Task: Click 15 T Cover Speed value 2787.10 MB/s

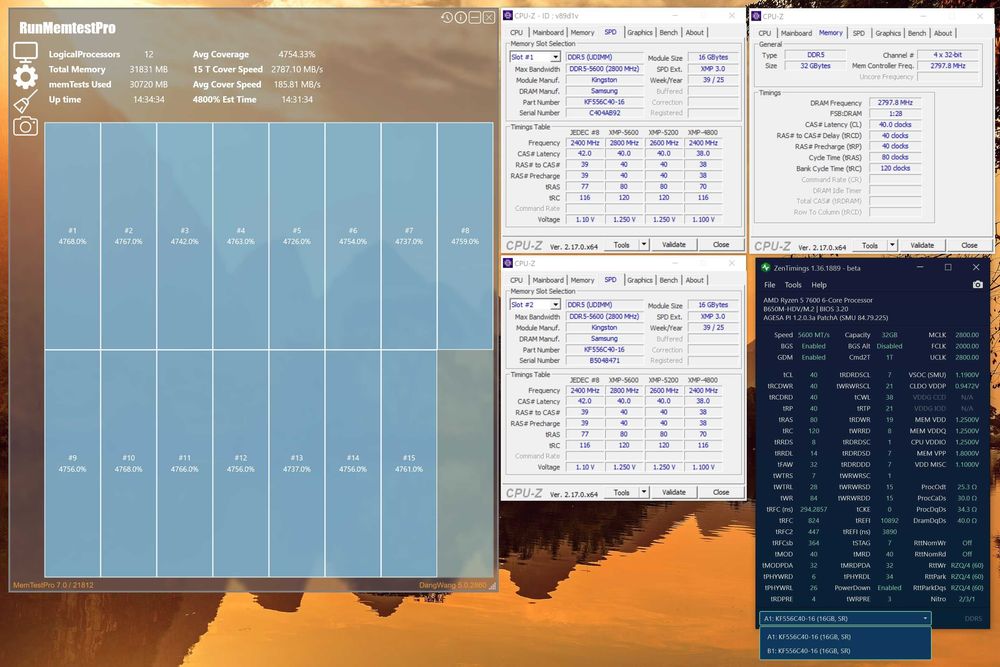Action: [x=297, y=69]
